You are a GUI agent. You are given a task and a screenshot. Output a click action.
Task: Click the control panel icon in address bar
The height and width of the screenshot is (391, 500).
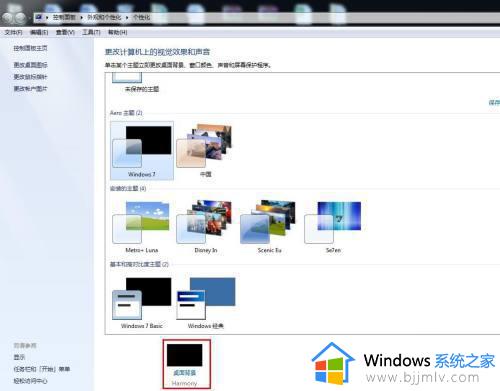pos(39,17)
